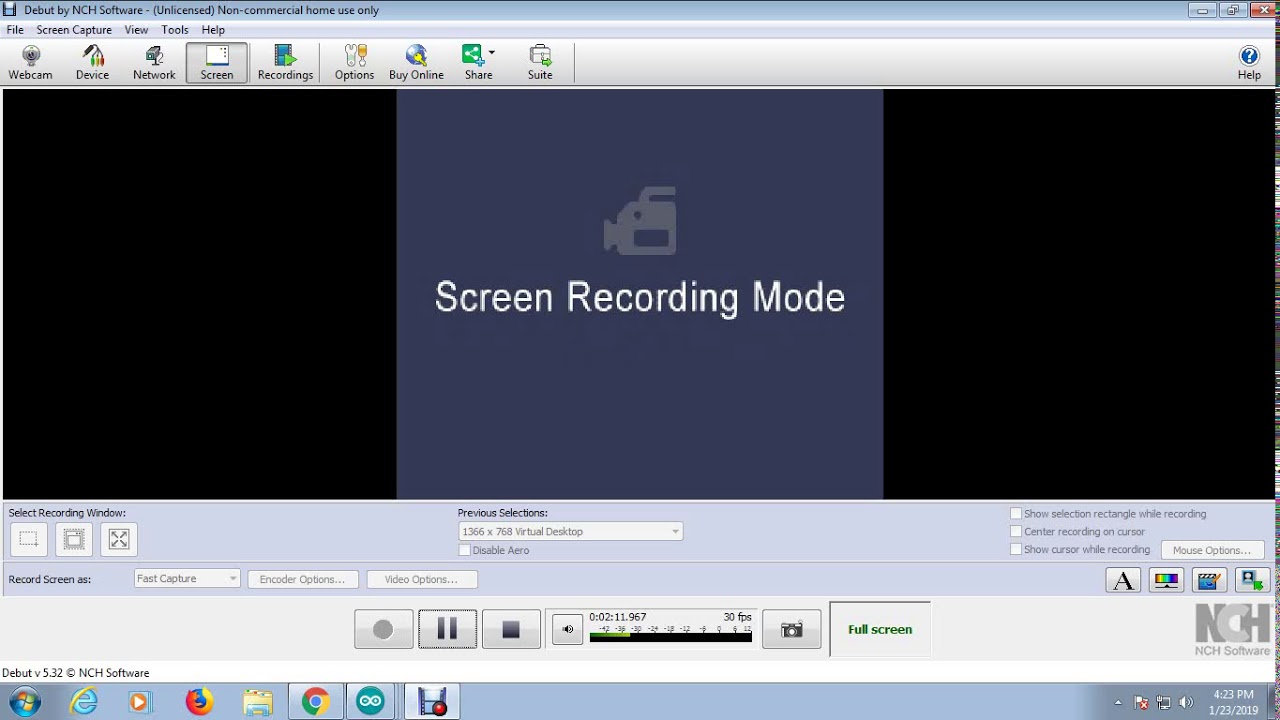Open the Windows Start menu
The width and height of the screenshot is (1280, 720).
coord(23,702)
